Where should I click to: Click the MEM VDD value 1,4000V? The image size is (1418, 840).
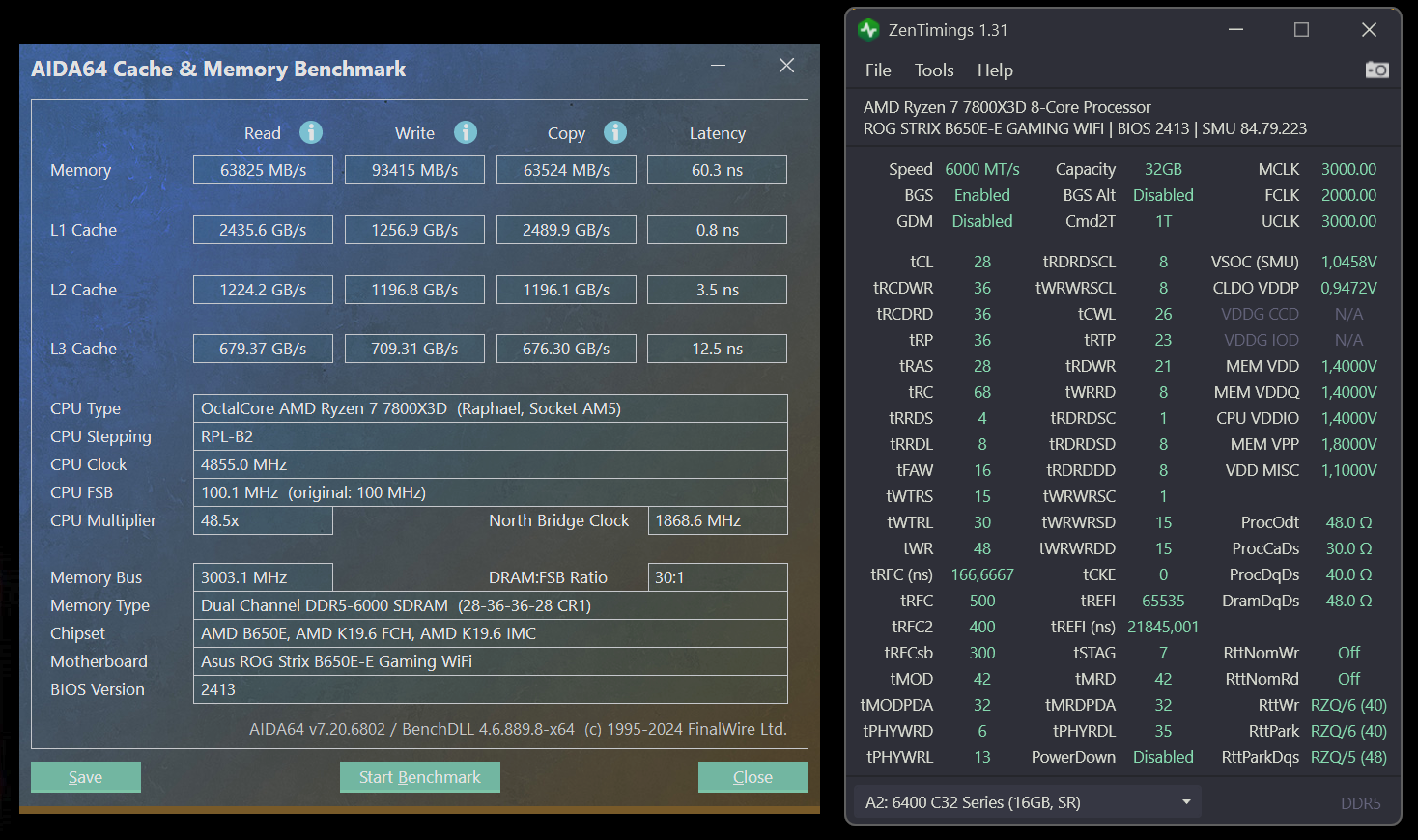pos(1348,366)
